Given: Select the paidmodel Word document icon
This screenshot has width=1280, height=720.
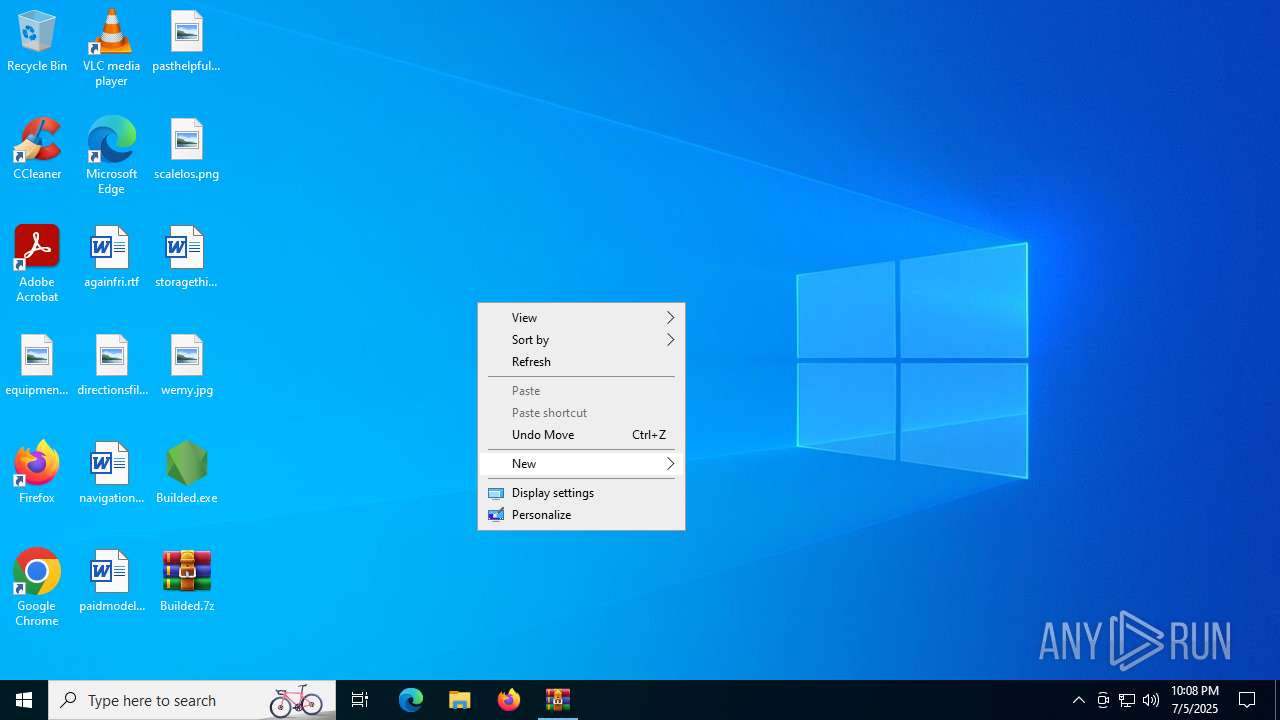Looking at the screenshot, I should [x=111, y=582].
